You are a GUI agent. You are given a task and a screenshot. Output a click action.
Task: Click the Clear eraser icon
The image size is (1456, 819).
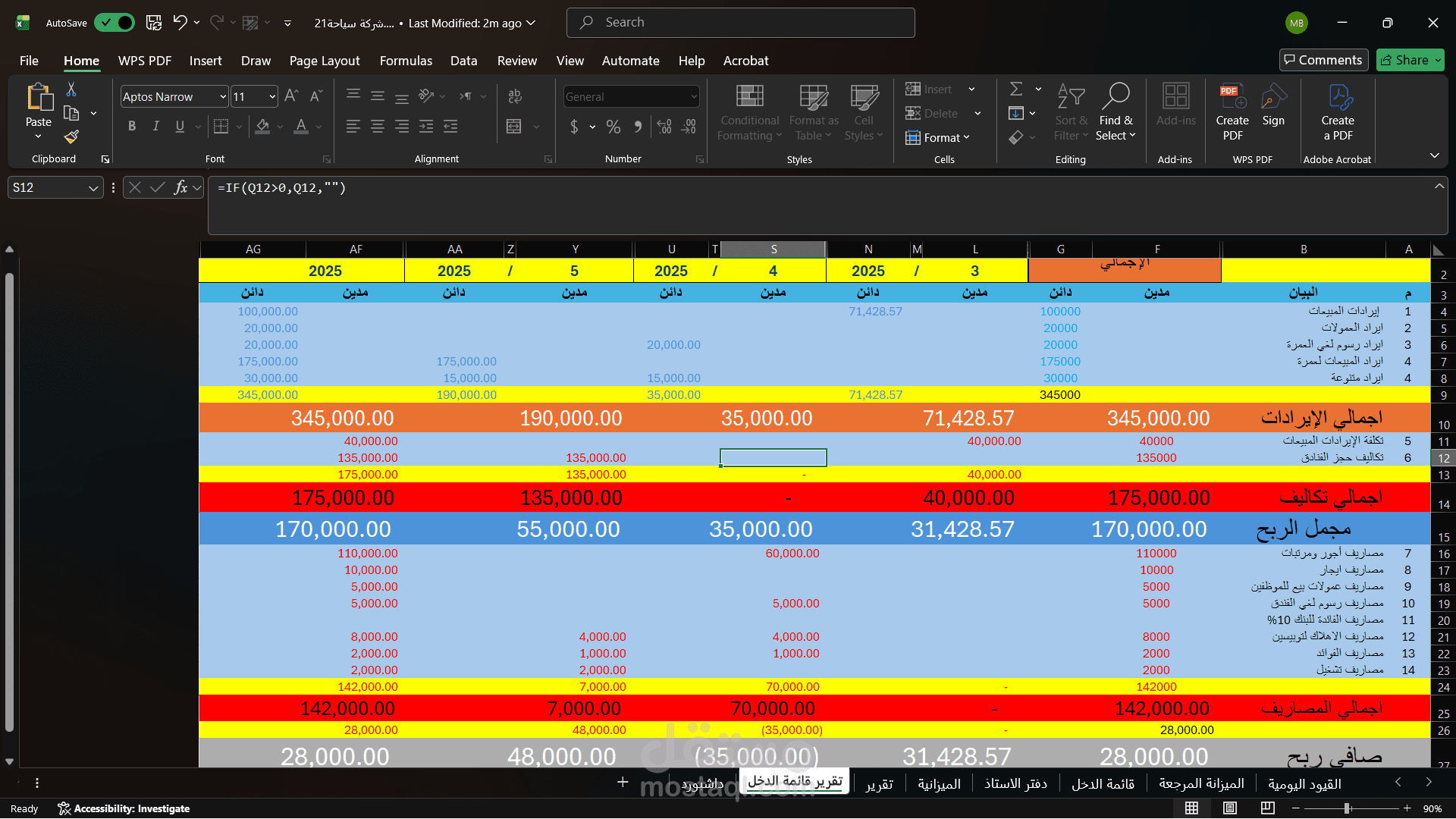pyautogui.click(x=1016, y=137)
